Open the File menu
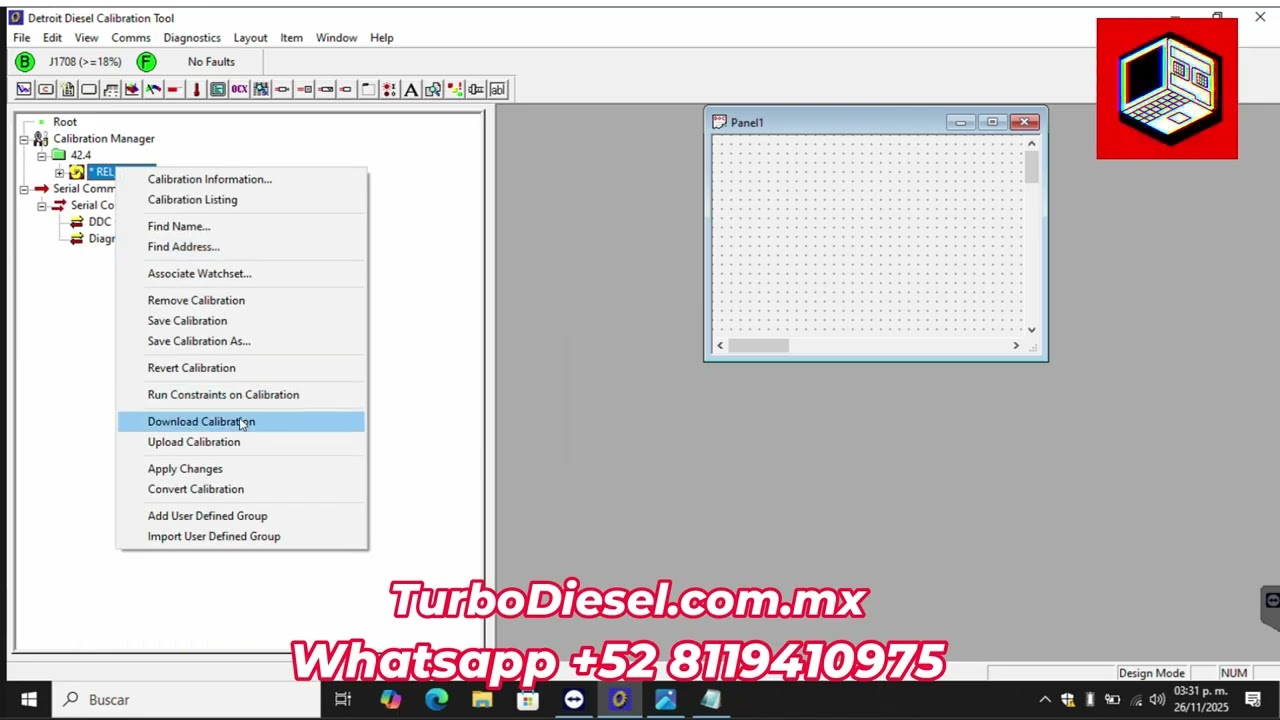Screen dimensions: 1280x720 pyautogui.click(x=21, y=38)
